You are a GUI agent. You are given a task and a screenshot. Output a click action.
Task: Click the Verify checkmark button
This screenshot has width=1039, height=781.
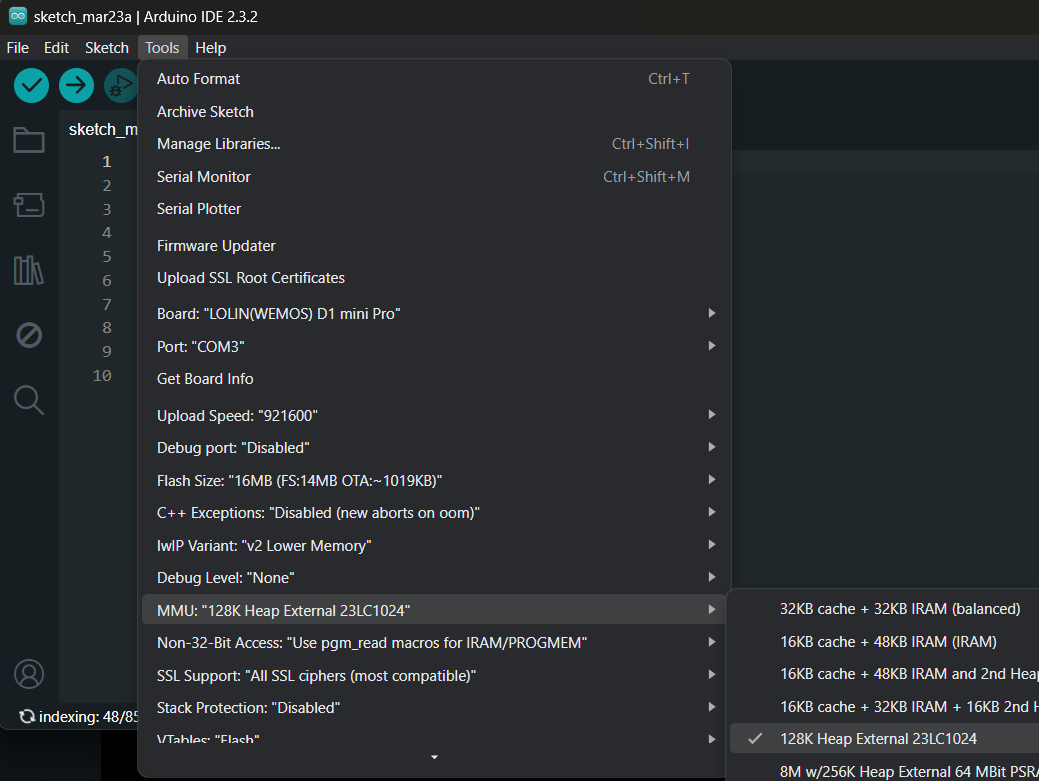pos(31,85)
